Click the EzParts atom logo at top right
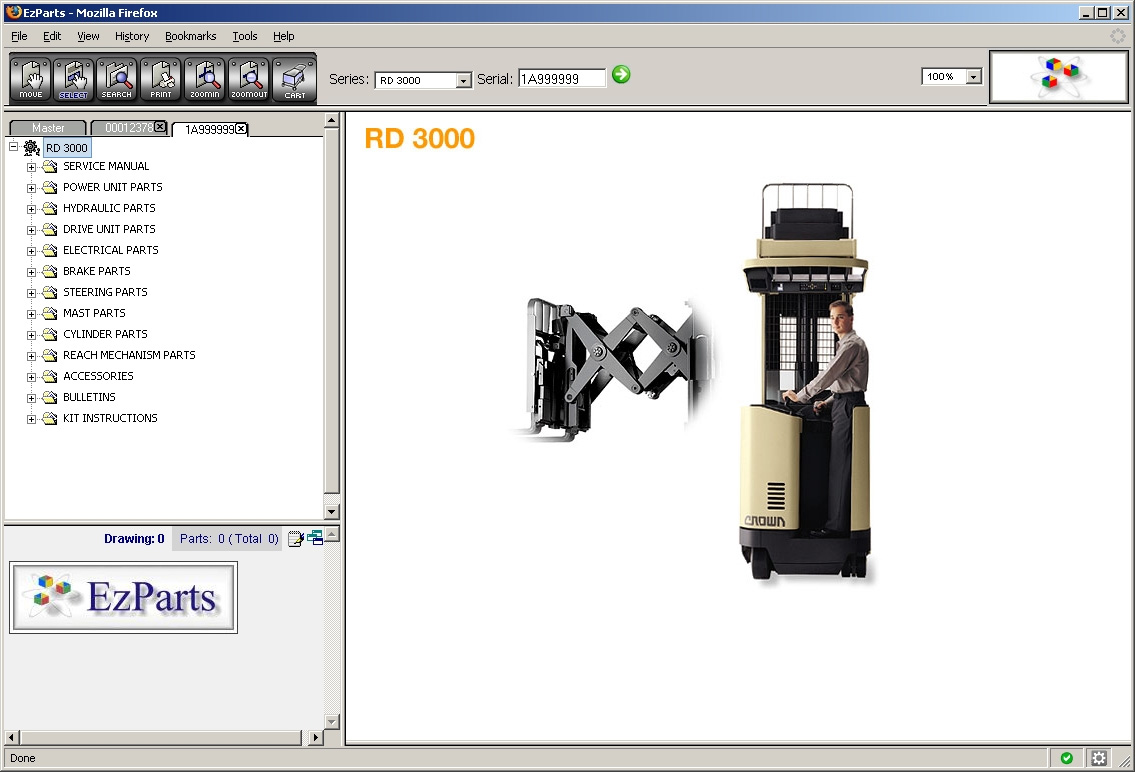1135x772 pixels. (x=1059, y=77)
